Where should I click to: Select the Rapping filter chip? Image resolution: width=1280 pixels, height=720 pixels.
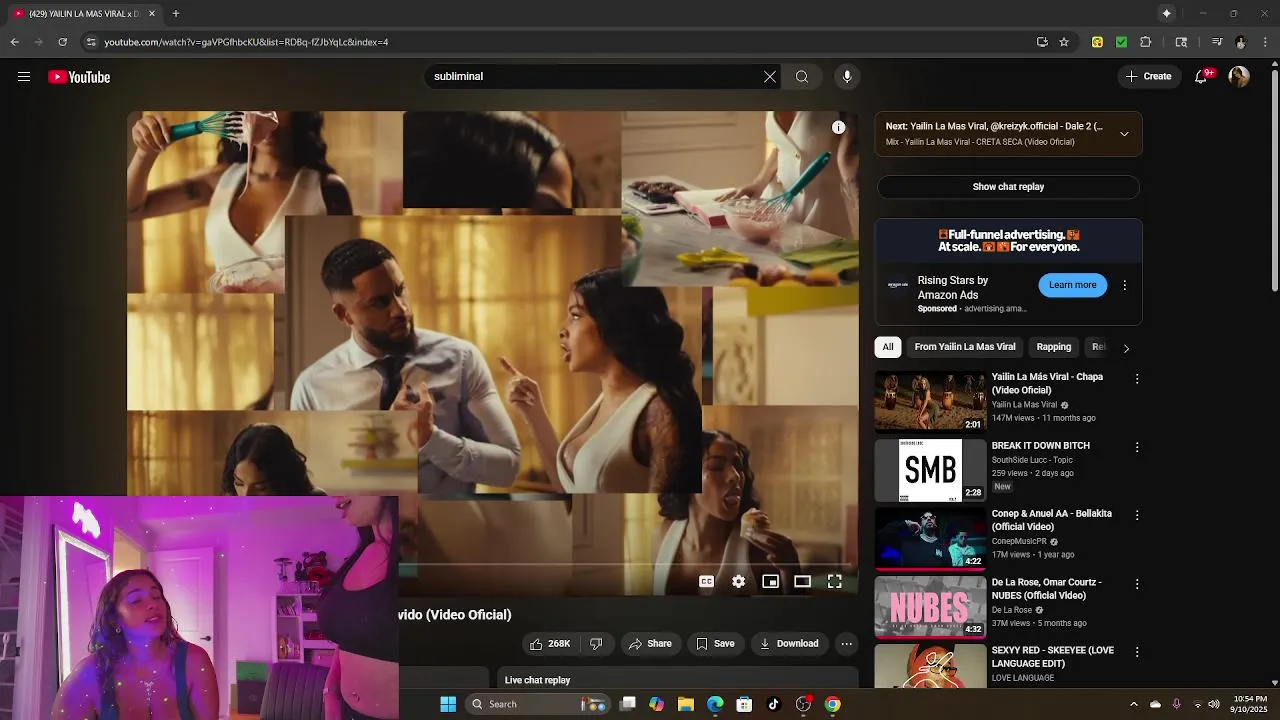tap(1054, 347)
